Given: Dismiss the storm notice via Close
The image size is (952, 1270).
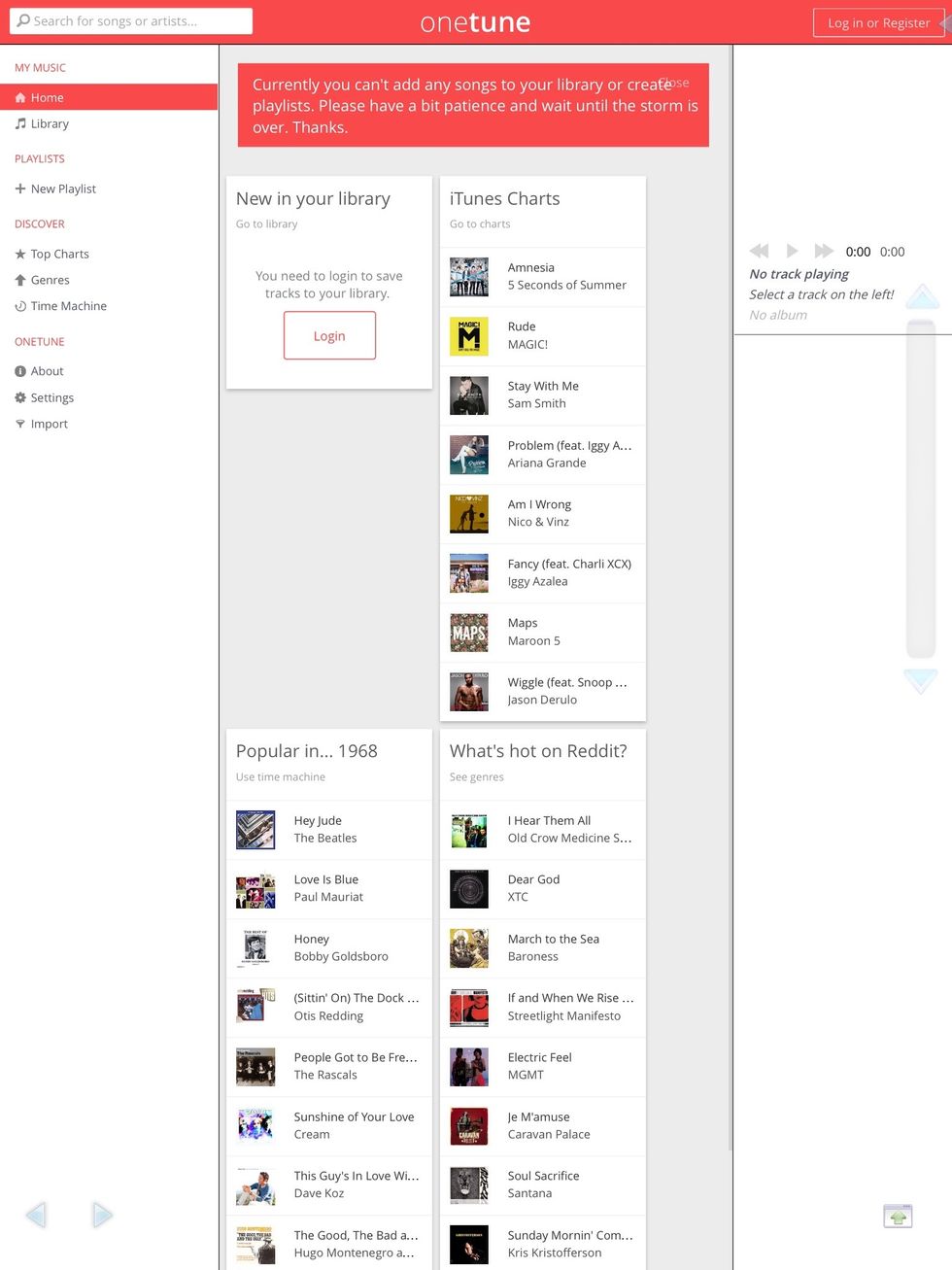Looking at the screenshot, I should (x=674, y=83).
